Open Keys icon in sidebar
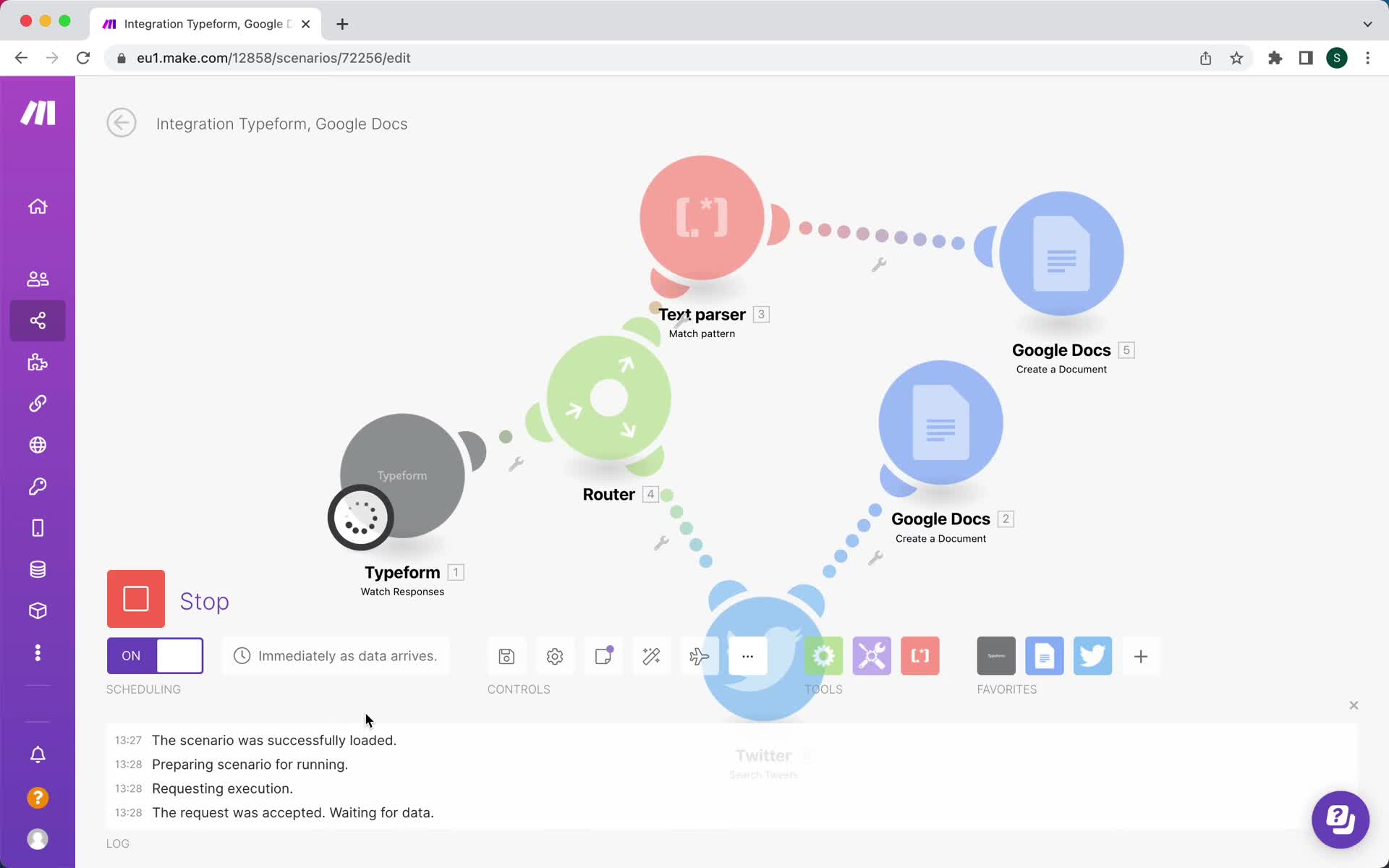Viewport: 1389px width, 868px height. [x=38, y=486]
